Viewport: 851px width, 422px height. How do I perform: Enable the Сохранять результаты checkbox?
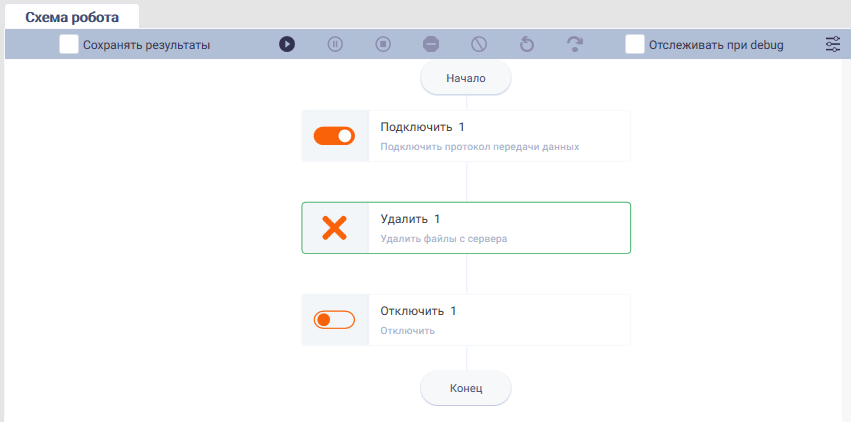[x=69, y=44]
